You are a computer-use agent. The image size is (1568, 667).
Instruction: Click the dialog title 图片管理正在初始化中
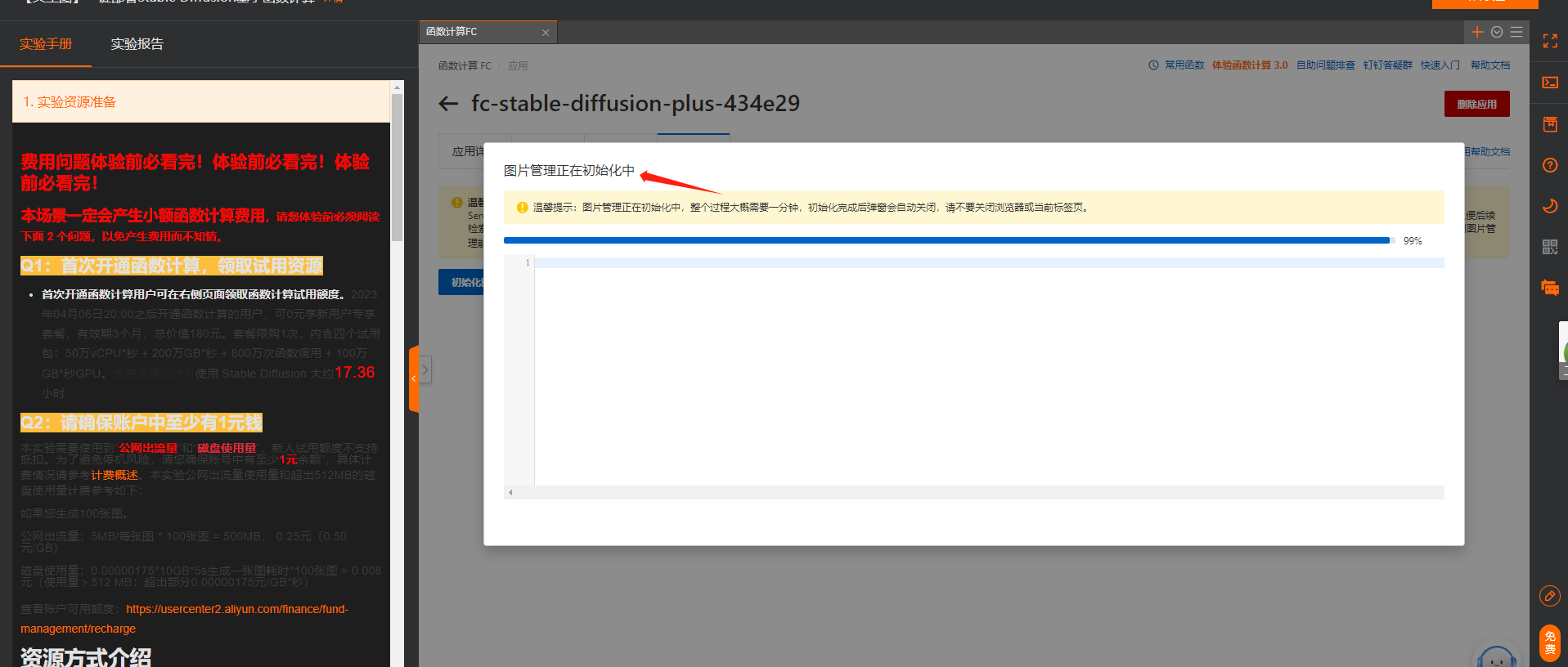pyautogui.click(x=569, y=171)
